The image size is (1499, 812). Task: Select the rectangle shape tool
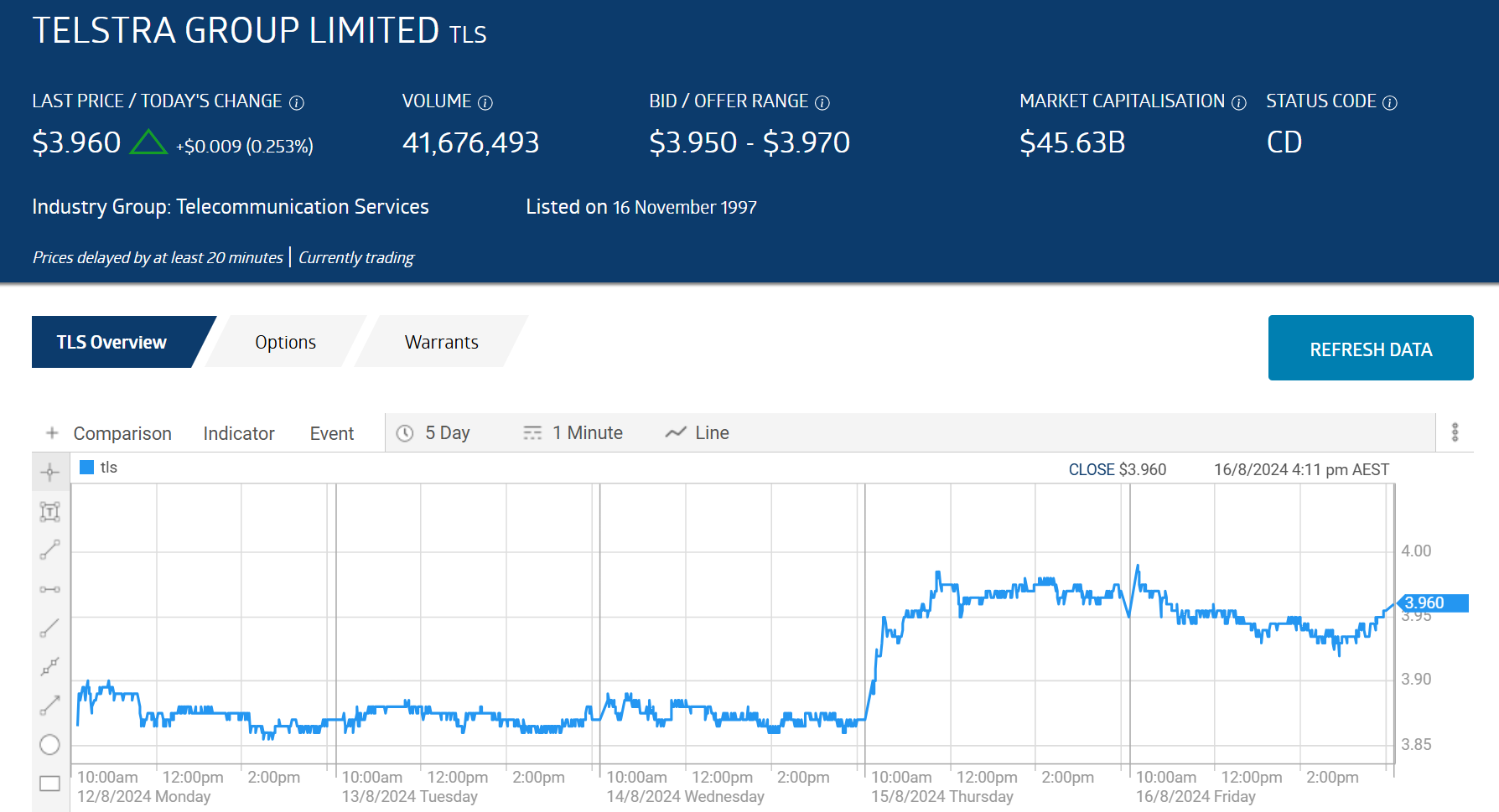point(50,784)
